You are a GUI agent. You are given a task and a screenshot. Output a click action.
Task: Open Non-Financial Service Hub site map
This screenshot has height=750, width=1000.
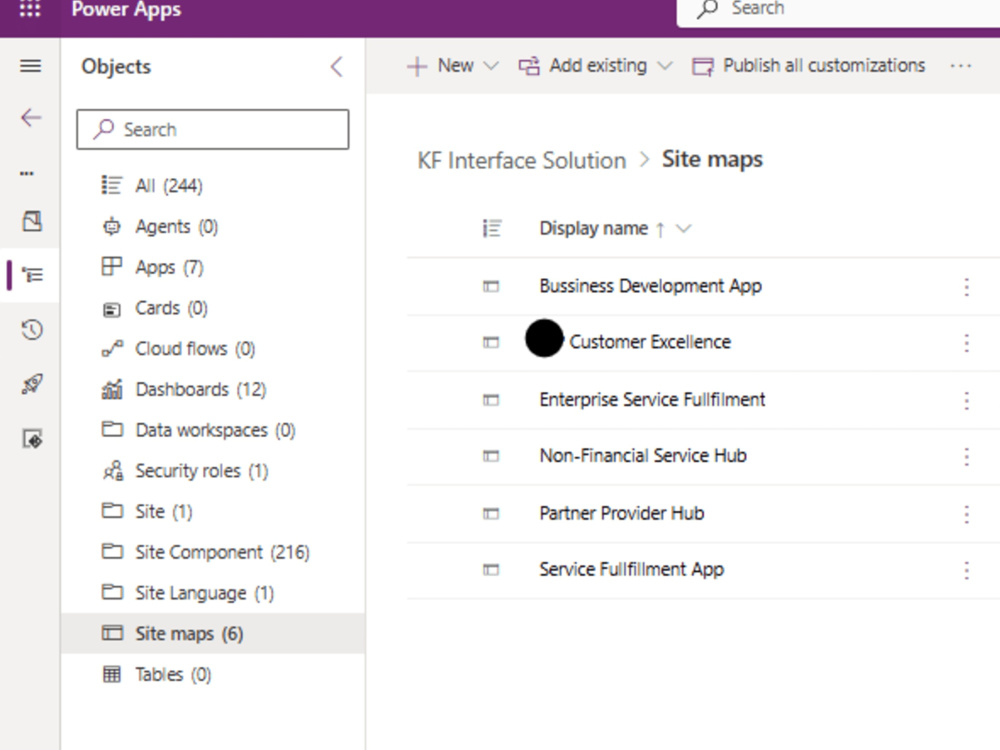(643, 455)
